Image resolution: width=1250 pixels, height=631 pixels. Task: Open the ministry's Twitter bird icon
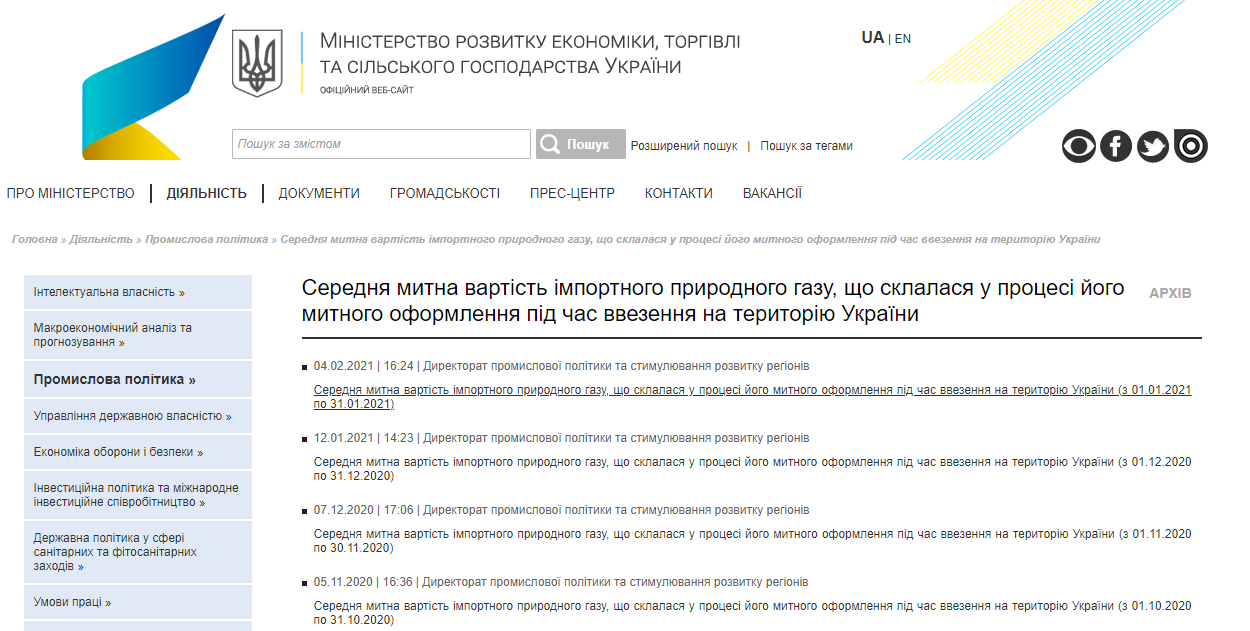1153,147
